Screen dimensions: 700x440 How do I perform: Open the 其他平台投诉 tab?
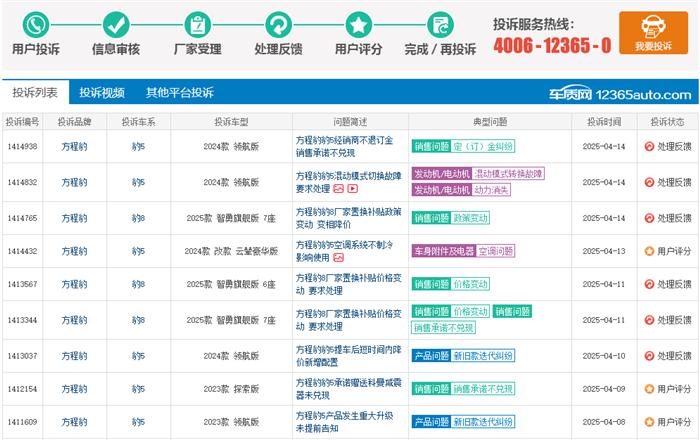coord(179,92)
